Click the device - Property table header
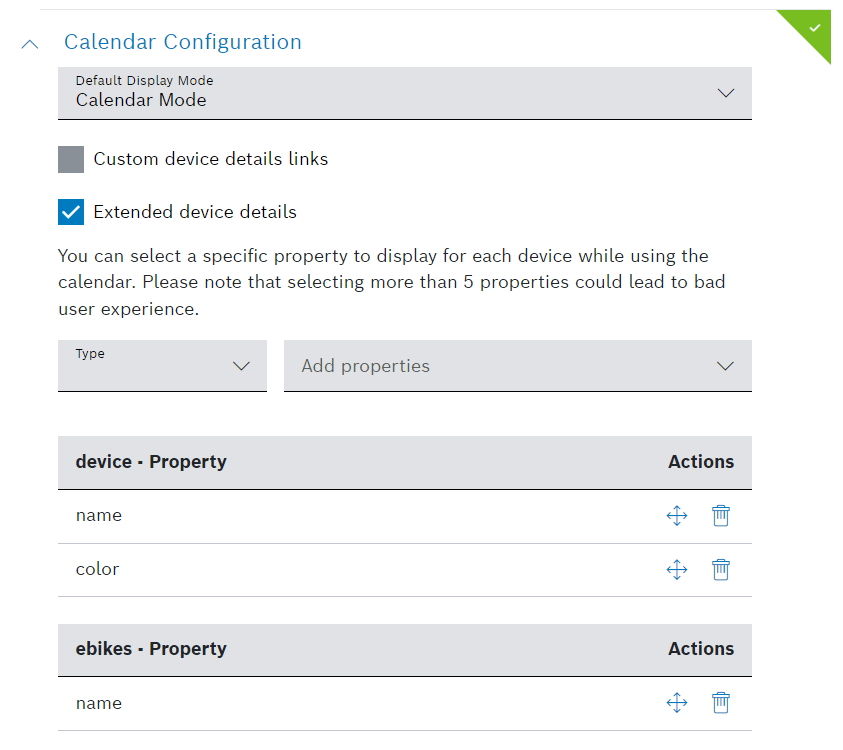This screenshot has height=750, width=843. [151, 462]
